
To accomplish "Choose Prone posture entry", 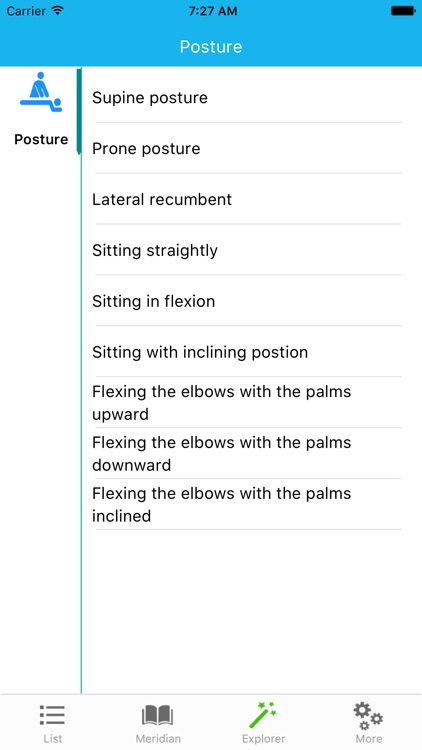I will point(248,148).
